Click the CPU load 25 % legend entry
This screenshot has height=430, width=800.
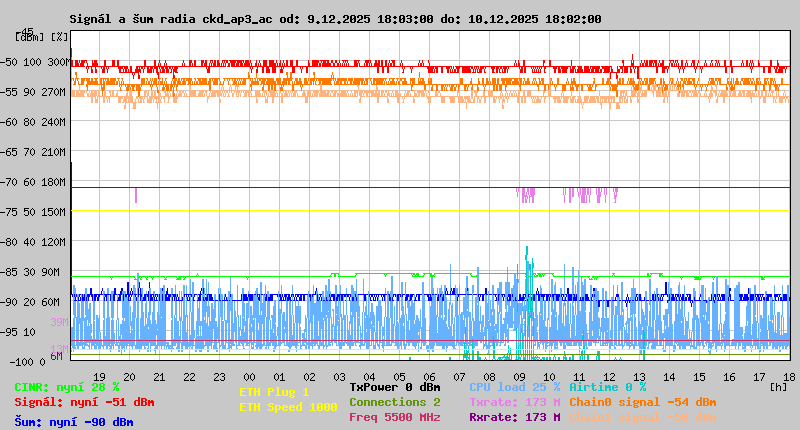514,387
